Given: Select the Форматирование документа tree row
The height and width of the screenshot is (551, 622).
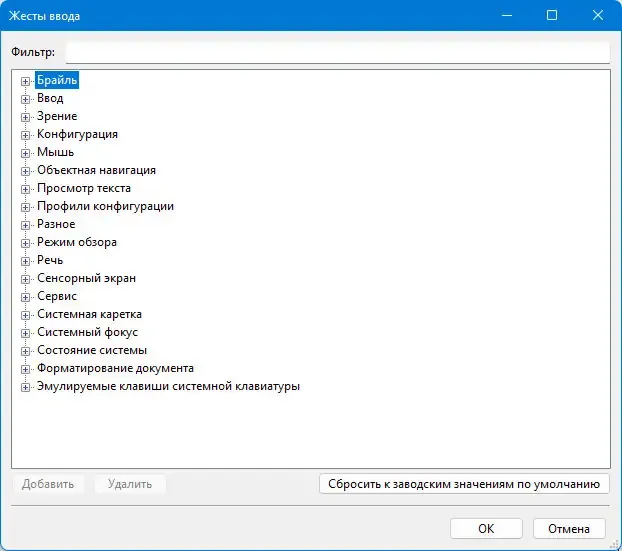Looking at the screenshot, I should pos(115,368).
